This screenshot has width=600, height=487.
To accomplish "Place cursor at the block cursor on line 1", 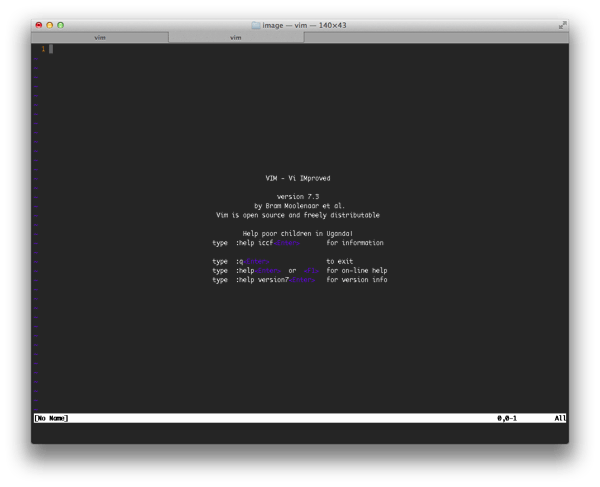I will (x=51, y=49).
